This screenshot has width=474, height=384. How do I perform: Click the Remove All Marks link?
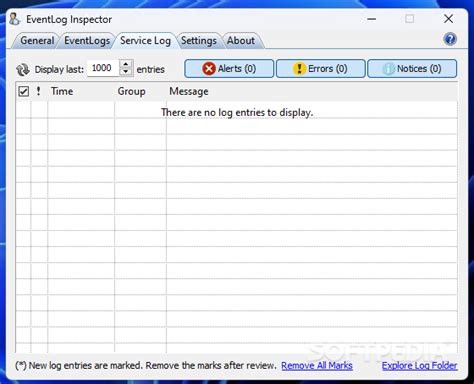pyautogui.click(x=317, y=366)
